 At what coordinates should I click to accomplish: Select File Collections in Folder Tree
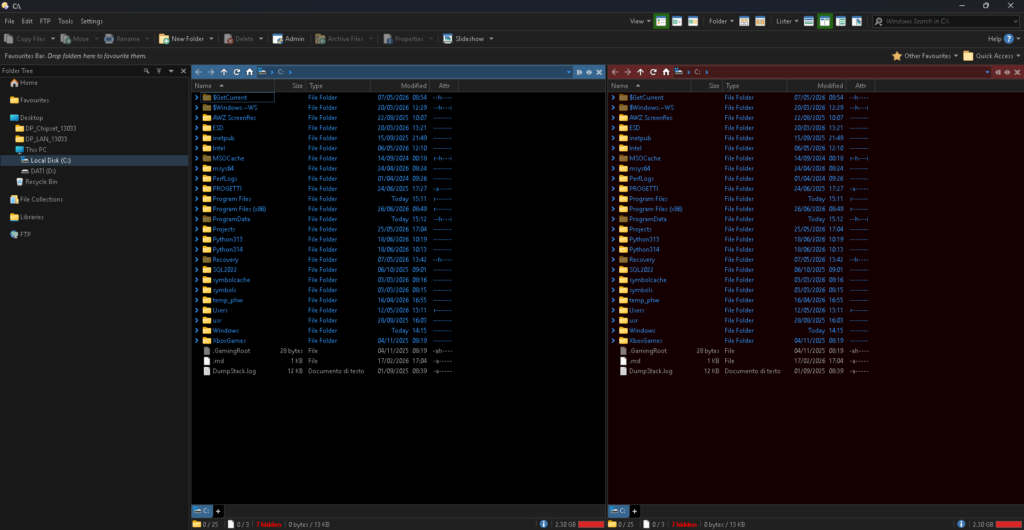pos(37,199)
